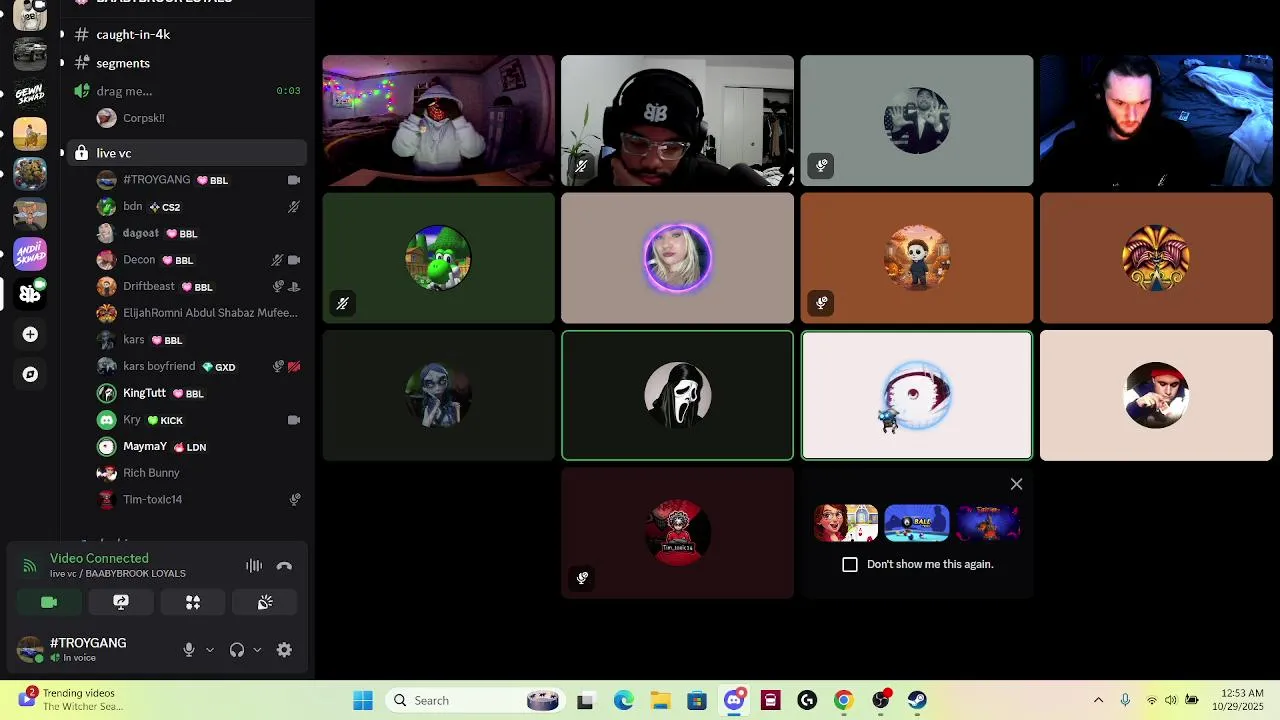1280x720 pixels.
Task: Open noise suppression waveform icon
Action: [x=254, y=566]
